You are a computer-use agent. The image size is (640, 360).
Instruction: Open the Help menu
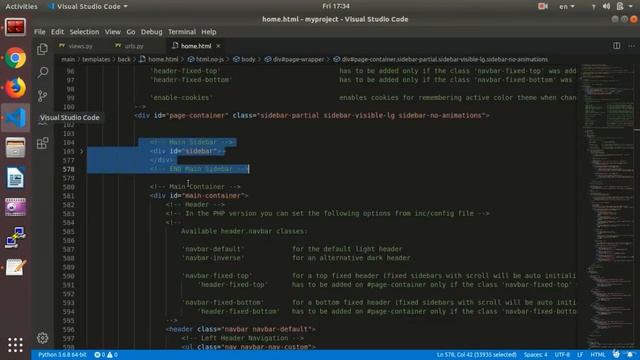pyautogui.click(x=209, y=32)
